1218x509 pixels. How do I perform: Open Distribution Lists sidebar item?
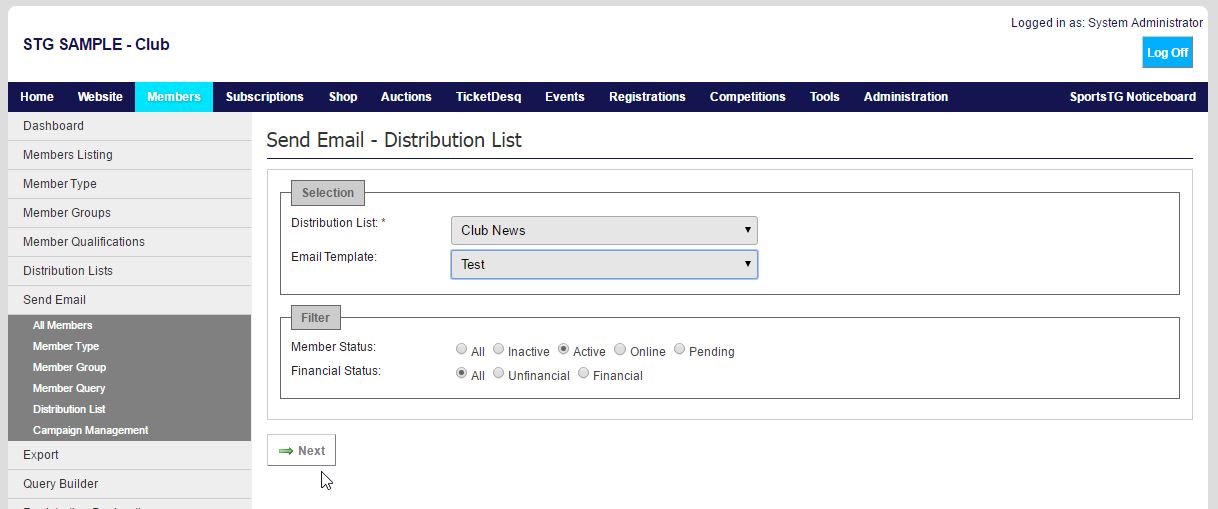pyautogui.click(x=129, y=271)
